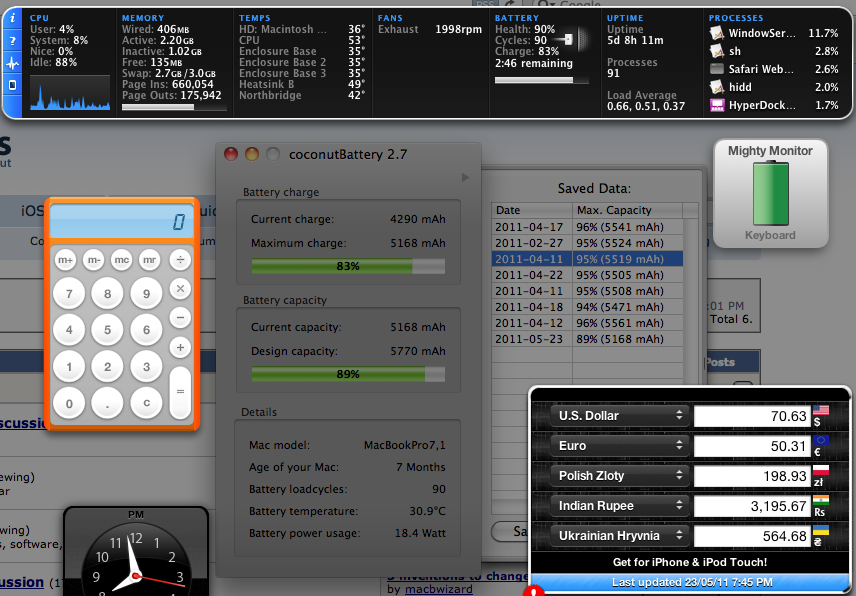Click the 3,195.67 rupee amount field
The width and height of the screenshot is (856, 596).
752,506
